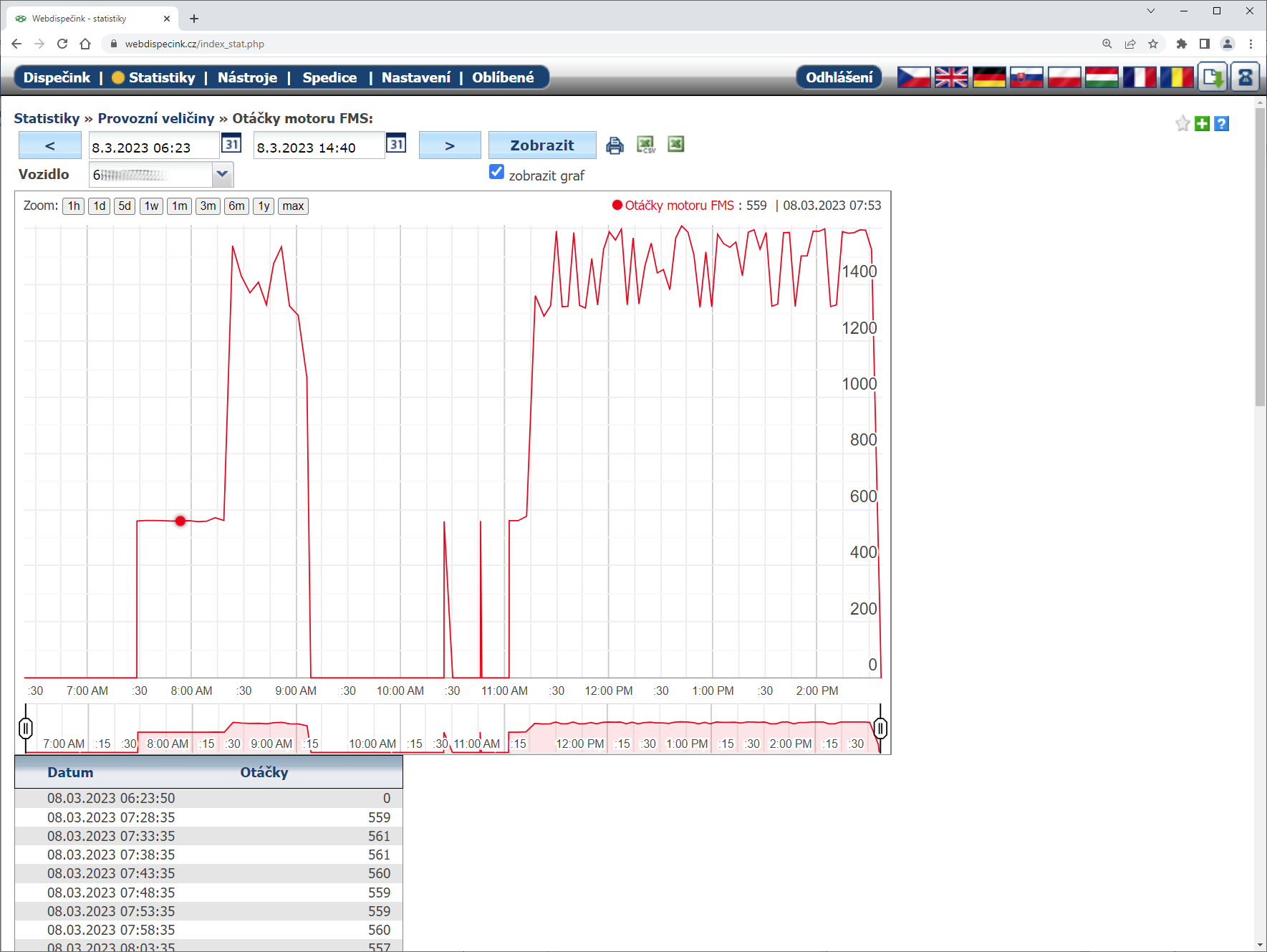Select the German flag language

(989, 77)
